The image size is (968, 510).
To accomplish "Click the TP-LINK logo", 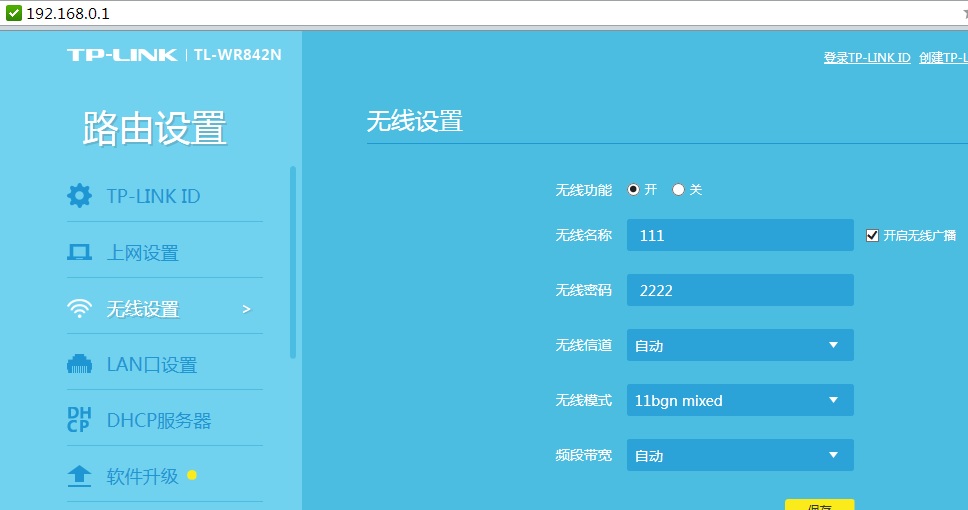I will click(x=122, y=55).
